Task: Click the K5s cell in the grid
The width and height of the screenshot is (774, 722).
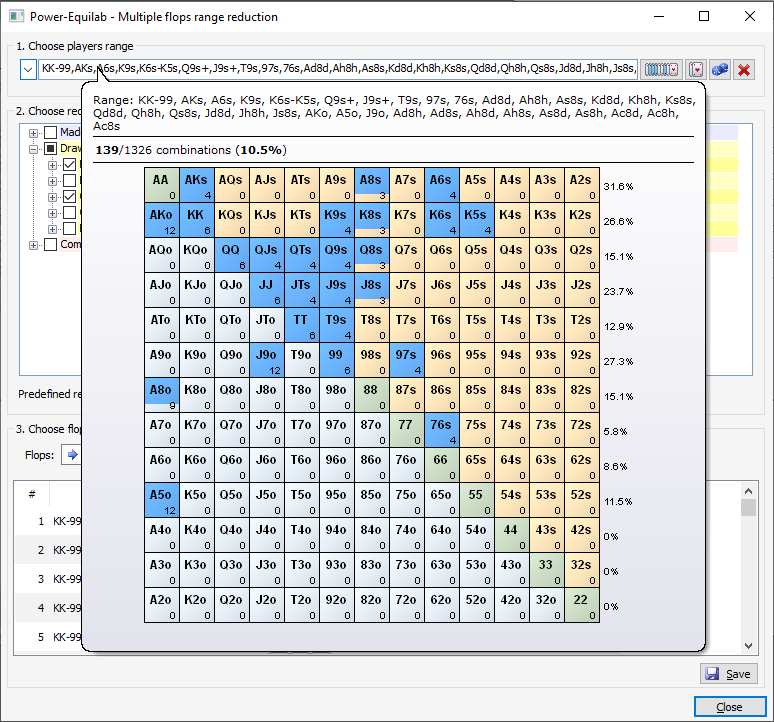Action: pos(477,220)
